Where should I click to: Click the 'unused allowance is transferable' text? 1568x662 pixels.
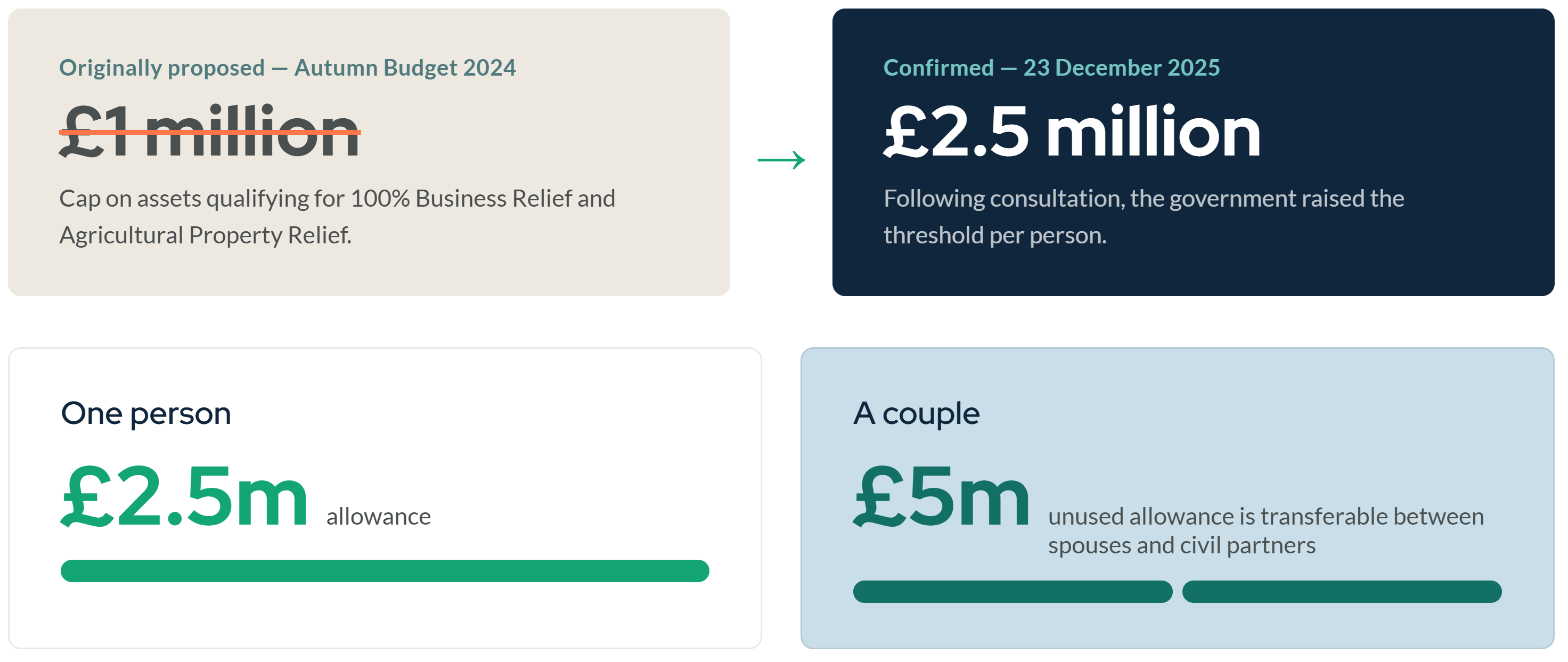[x=1266, y=530]
